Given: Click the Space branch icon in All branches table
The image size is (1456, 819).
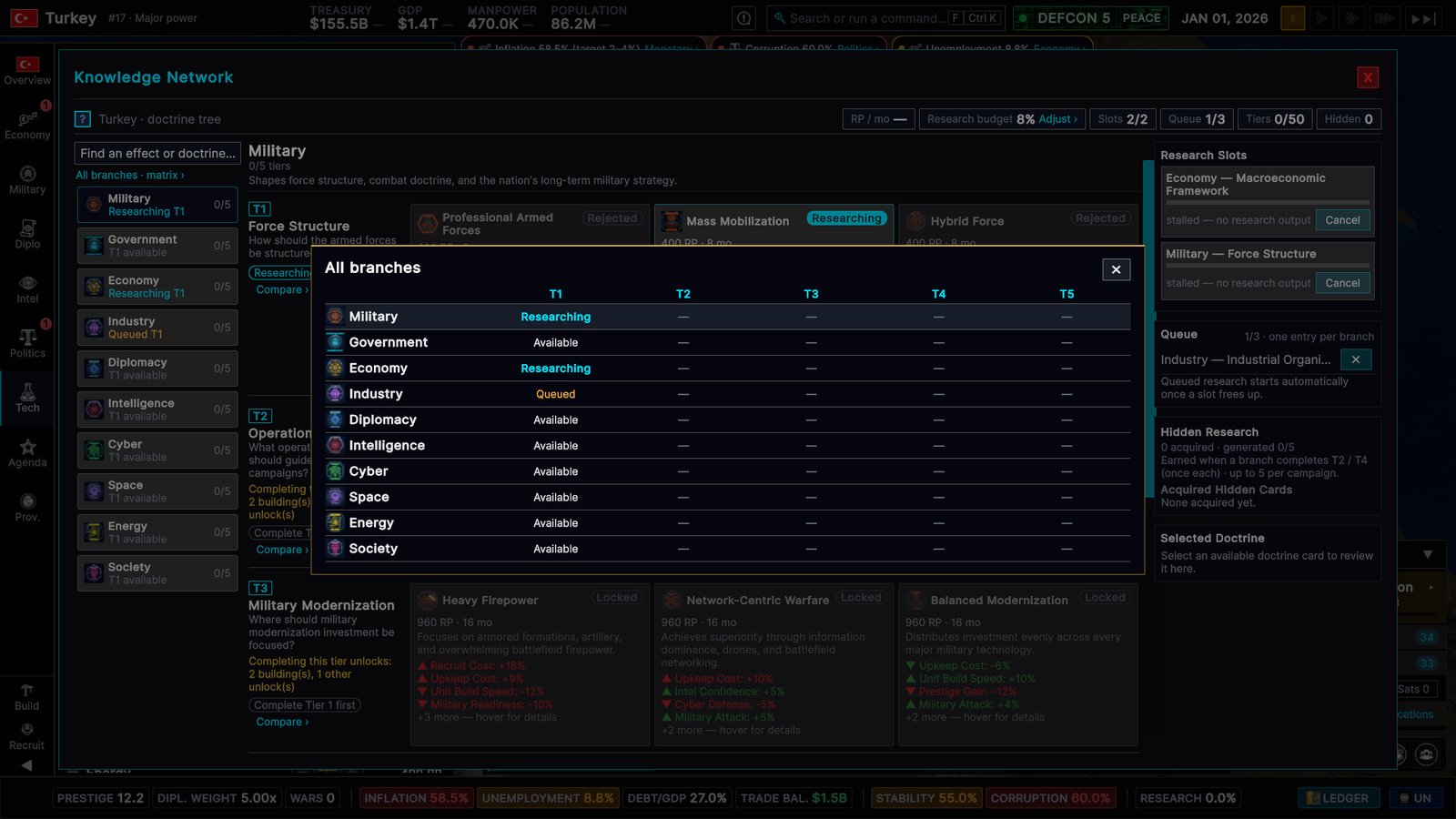Looking at the screenshot, I should (335, 497).
